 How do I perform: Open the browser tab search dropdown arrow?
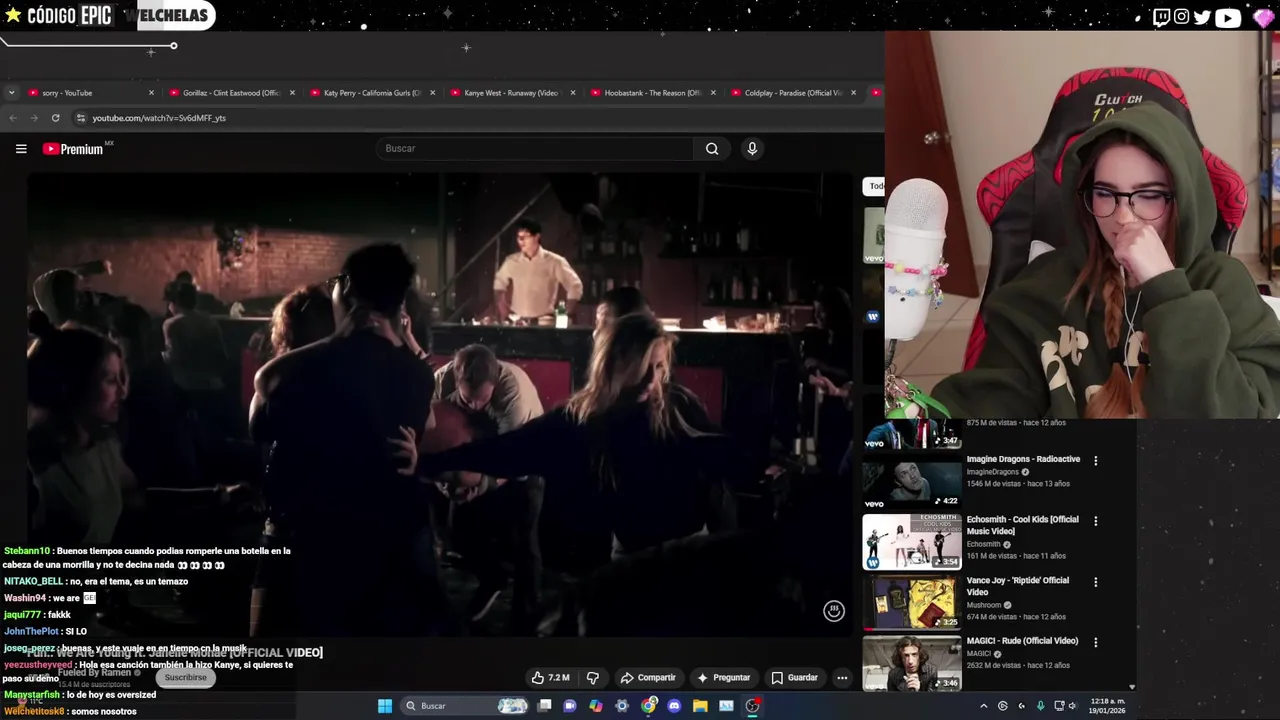point(11,93)
